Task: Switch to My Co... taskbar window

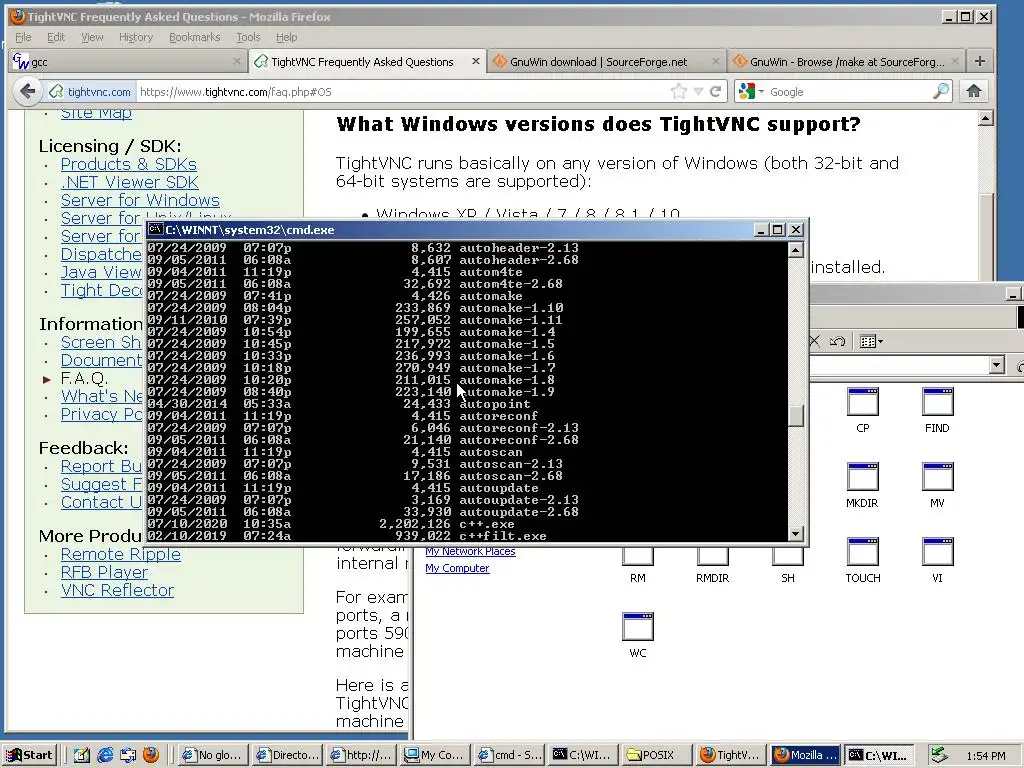Action: pyautogui.click(x=434, y=755)
